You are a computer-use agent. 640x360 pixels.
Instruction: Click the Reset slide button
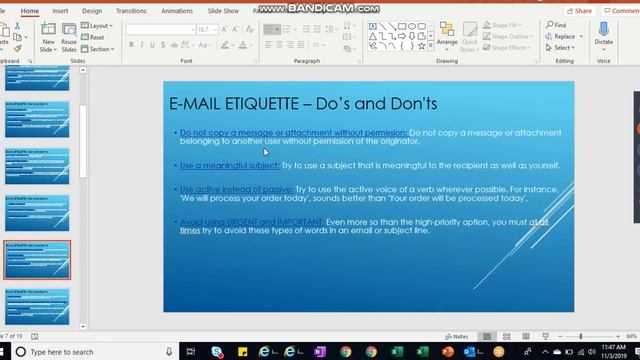pyautogui.click(x=93, y=37)
